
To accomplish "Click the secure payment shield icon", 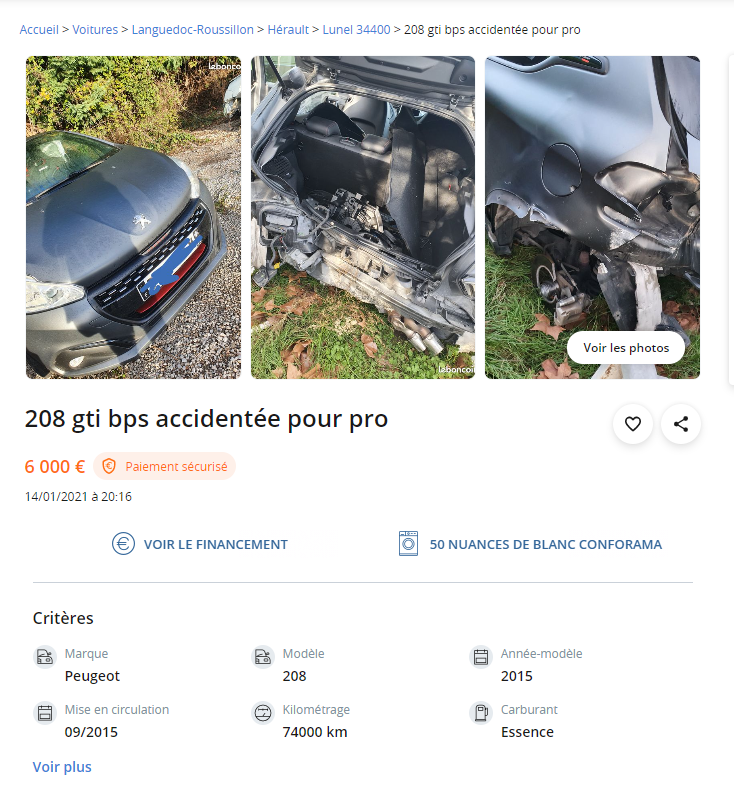I will [x=109, y=466].
